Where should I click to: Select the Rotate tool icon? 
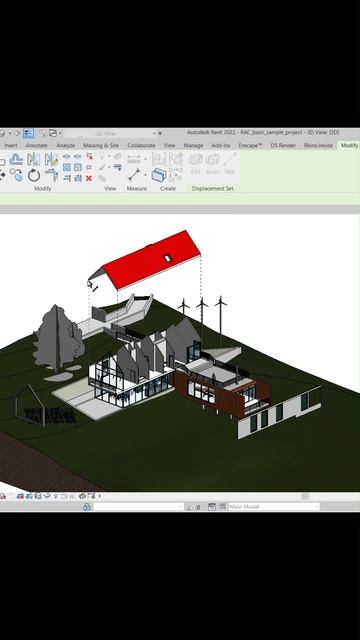(x=34, y=176)
